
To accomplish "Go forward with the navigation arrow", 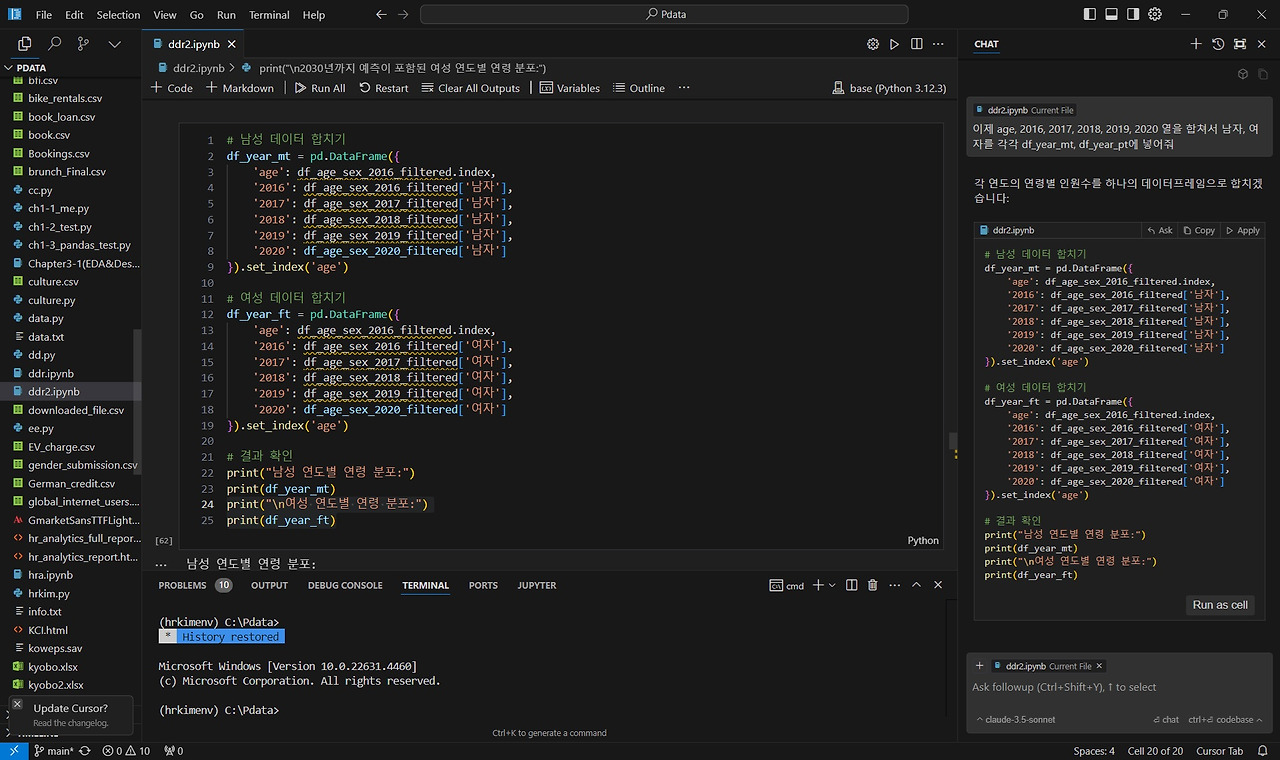I will coord(404,15).
